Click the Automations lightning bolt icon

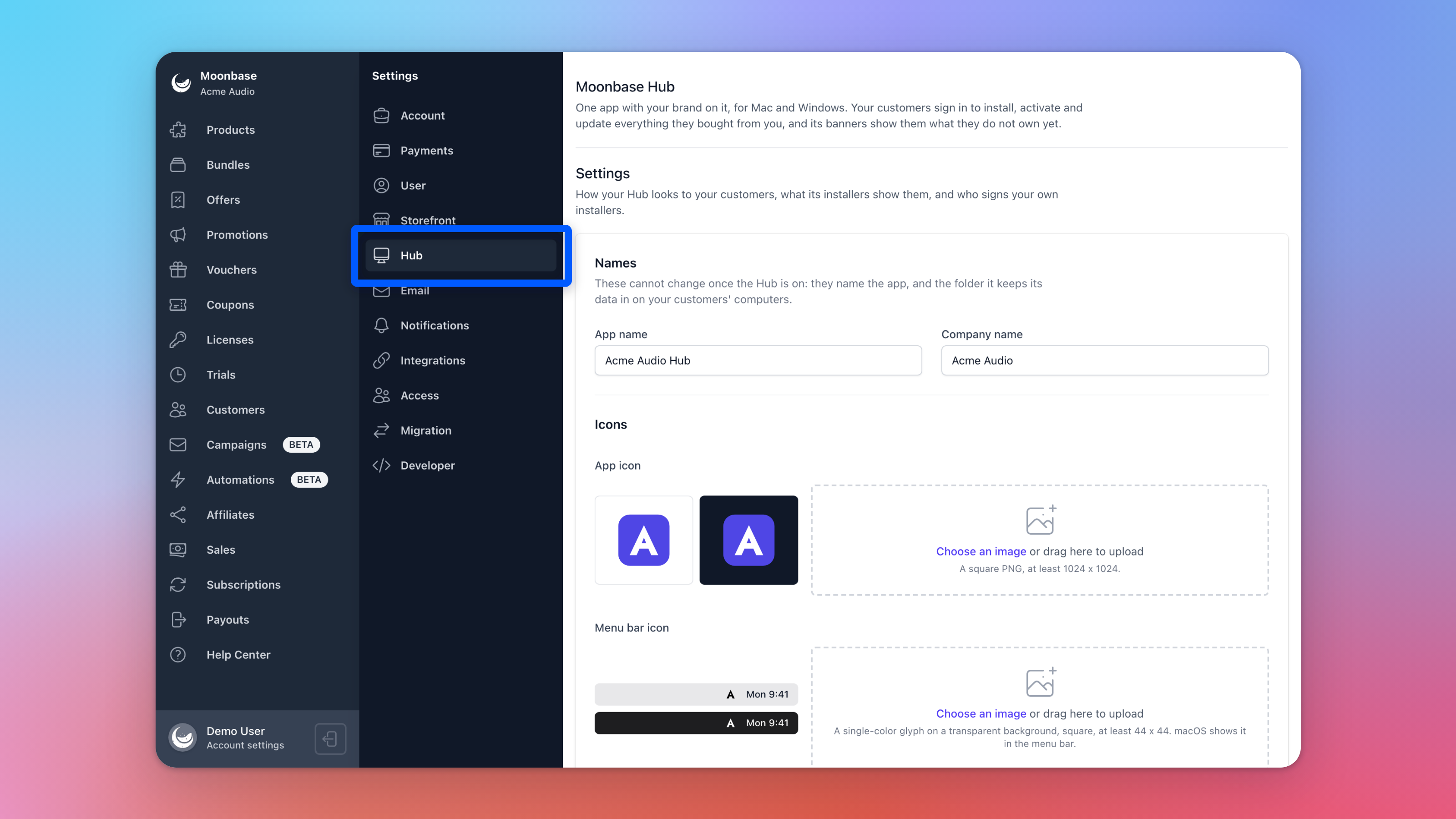pos(178,480)
